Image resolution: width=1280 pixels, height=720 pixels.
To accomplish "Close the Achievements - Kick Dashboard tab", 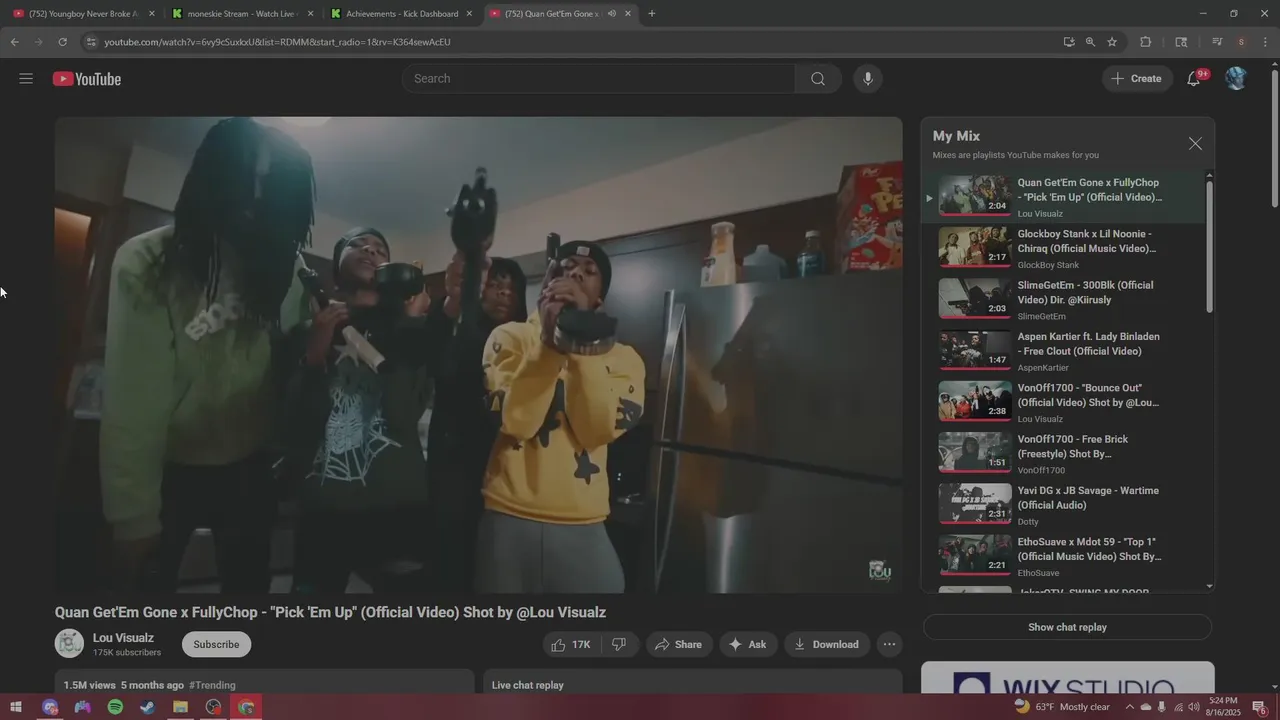I will point(469,14).
